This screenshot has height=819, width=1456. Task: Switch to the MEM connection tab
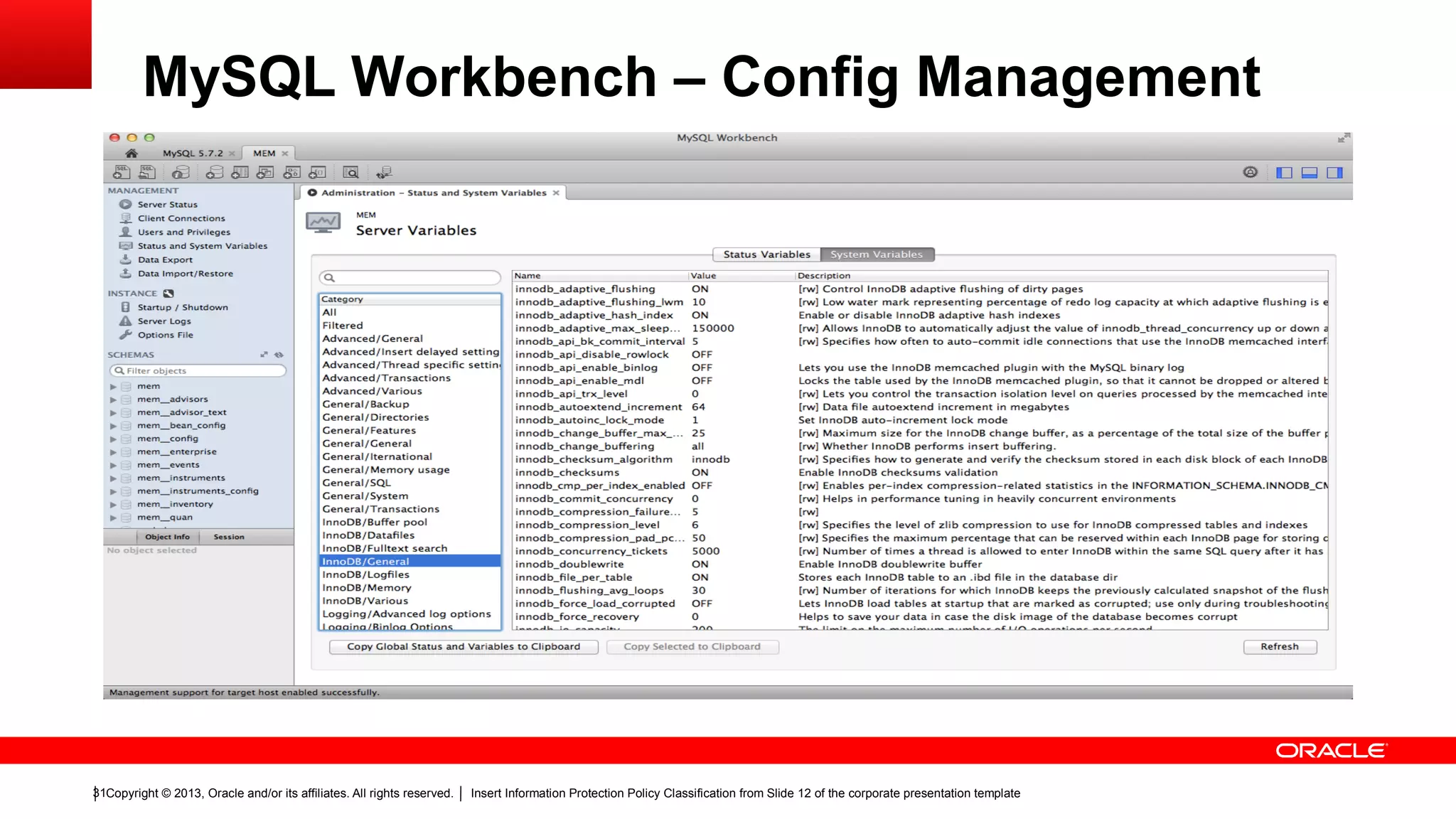[x=264, y=153]
